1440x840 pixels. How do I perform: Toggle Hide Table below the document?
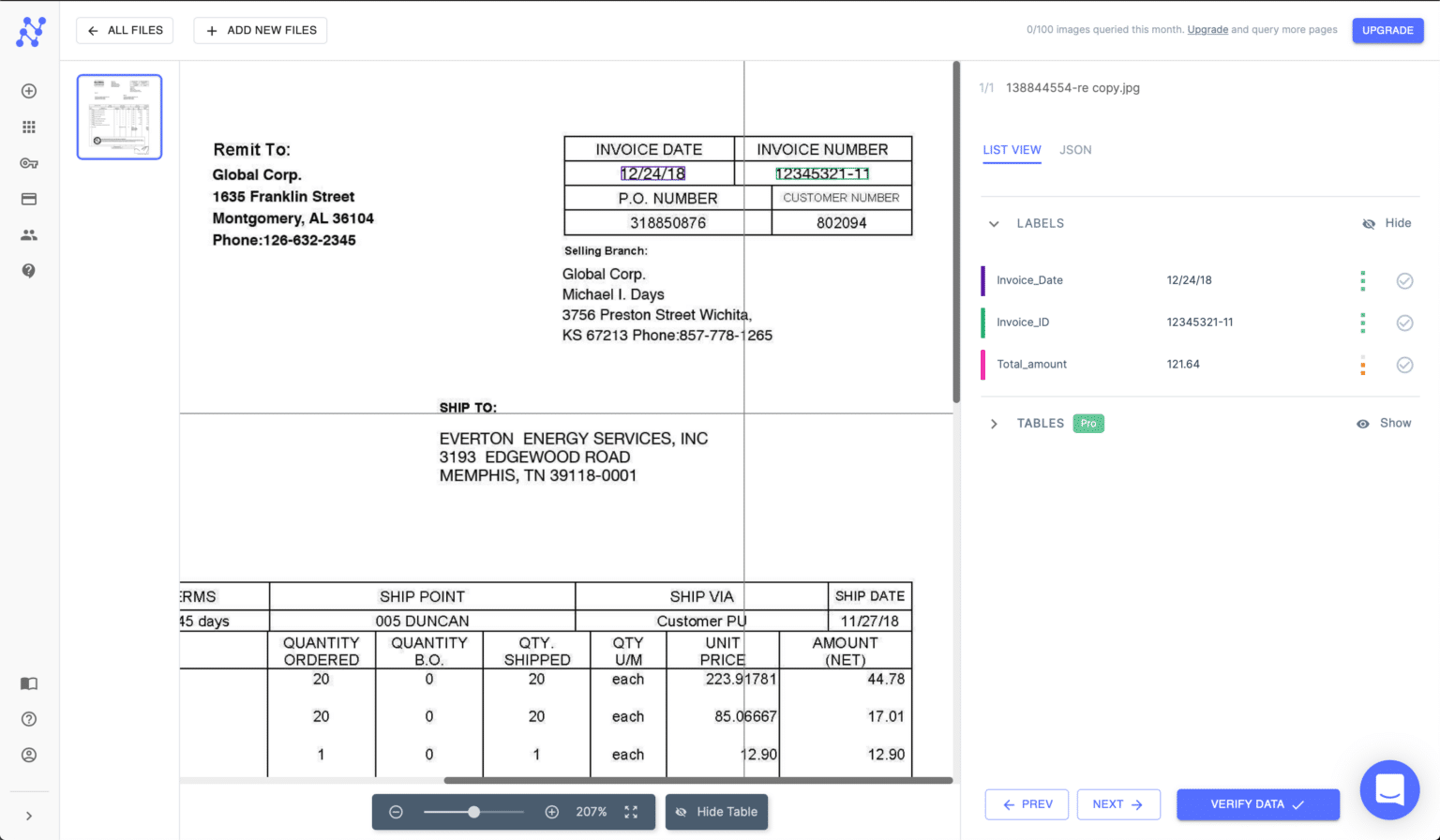point(716,812)
